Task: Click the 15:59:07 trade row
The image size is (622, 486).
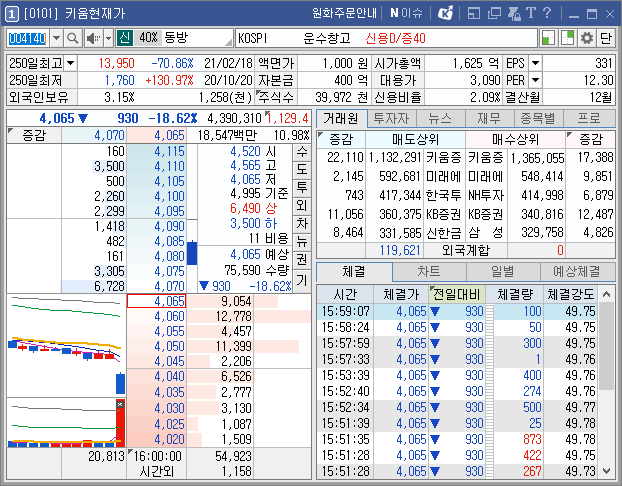Action: tap(458, 311)
